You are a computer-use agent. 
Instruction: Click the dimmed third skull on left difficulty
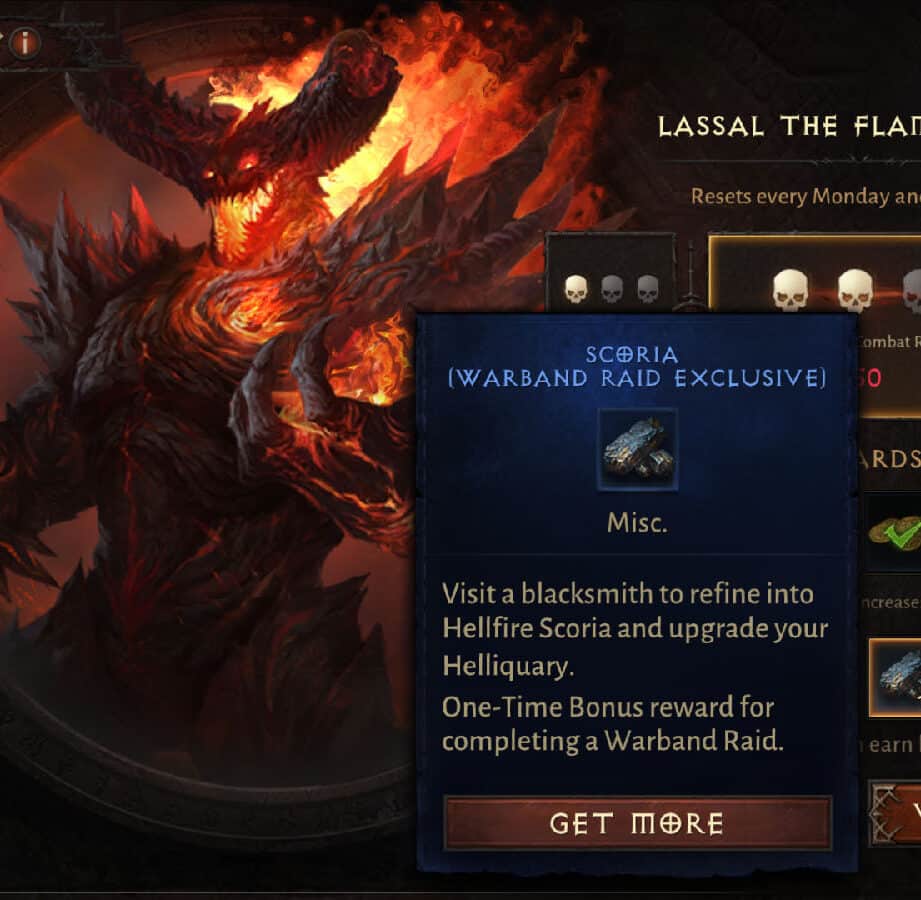pyautogui.click(x=648, y=289)
